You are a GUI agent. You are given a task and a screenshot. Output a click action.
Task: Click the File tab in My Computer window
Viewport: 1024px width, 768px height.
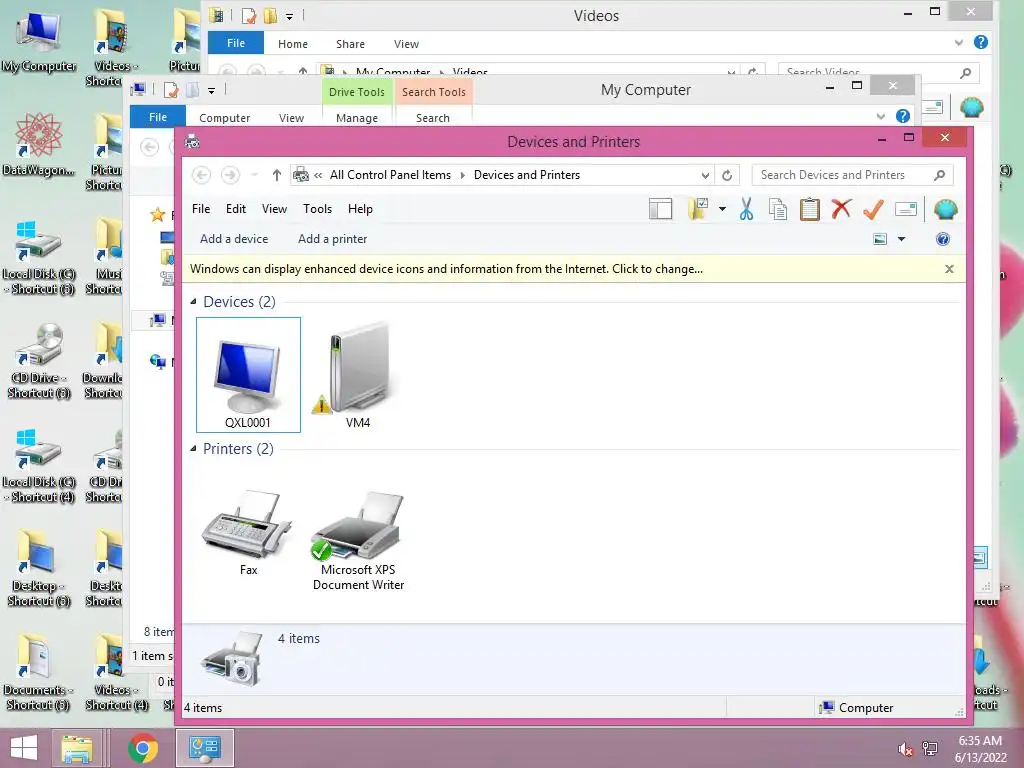tap(158, 117)
